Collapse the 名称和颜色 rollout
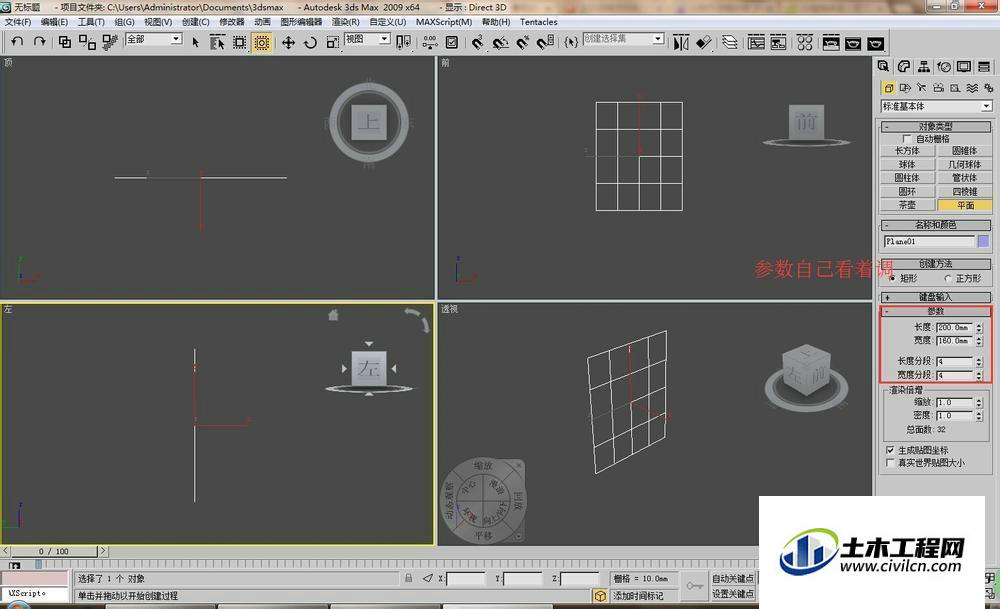1000x609 pixels. (936, 225)
